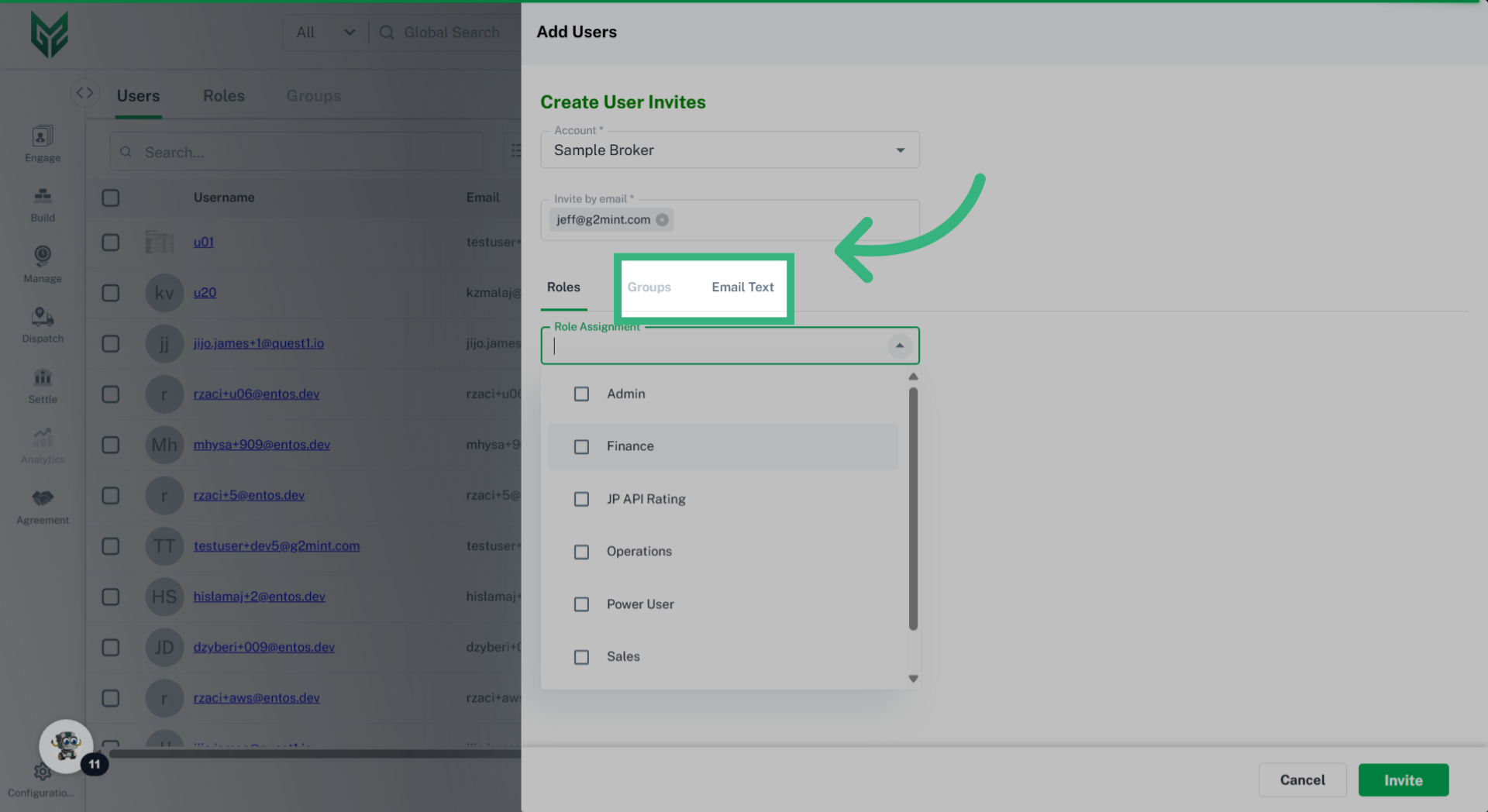Click the Invite button
This screenshot has width=1488, height=812.
pos(1403,780)
